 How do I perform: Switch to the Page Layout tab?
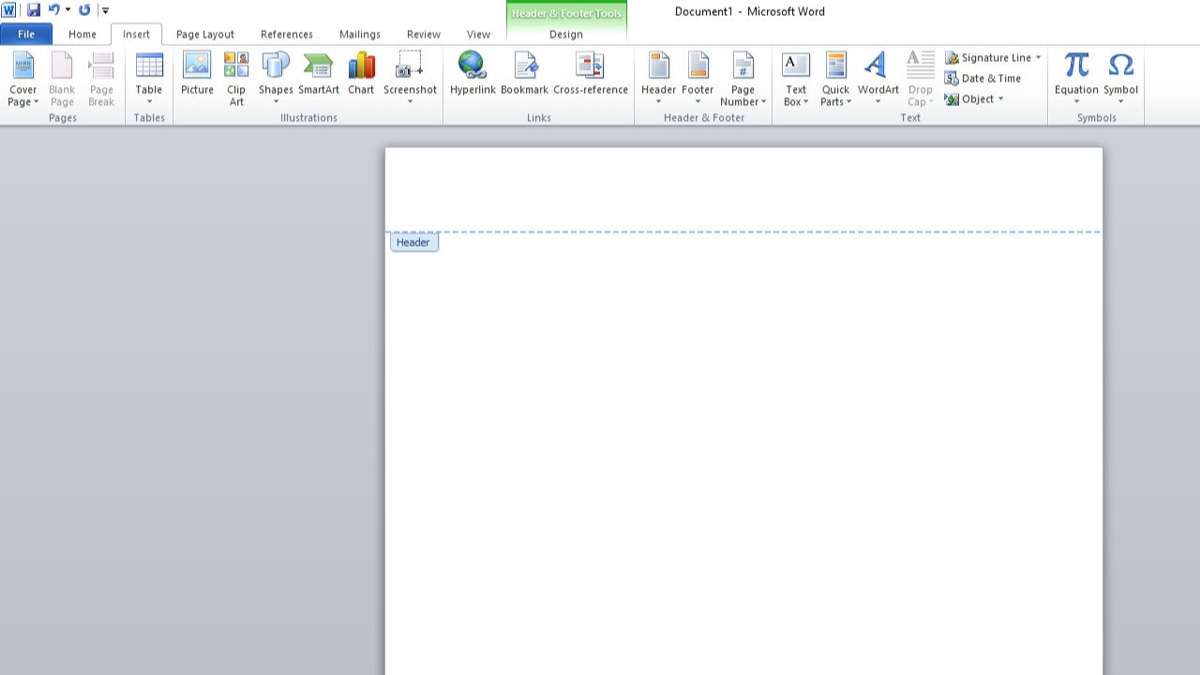point(204,33)
